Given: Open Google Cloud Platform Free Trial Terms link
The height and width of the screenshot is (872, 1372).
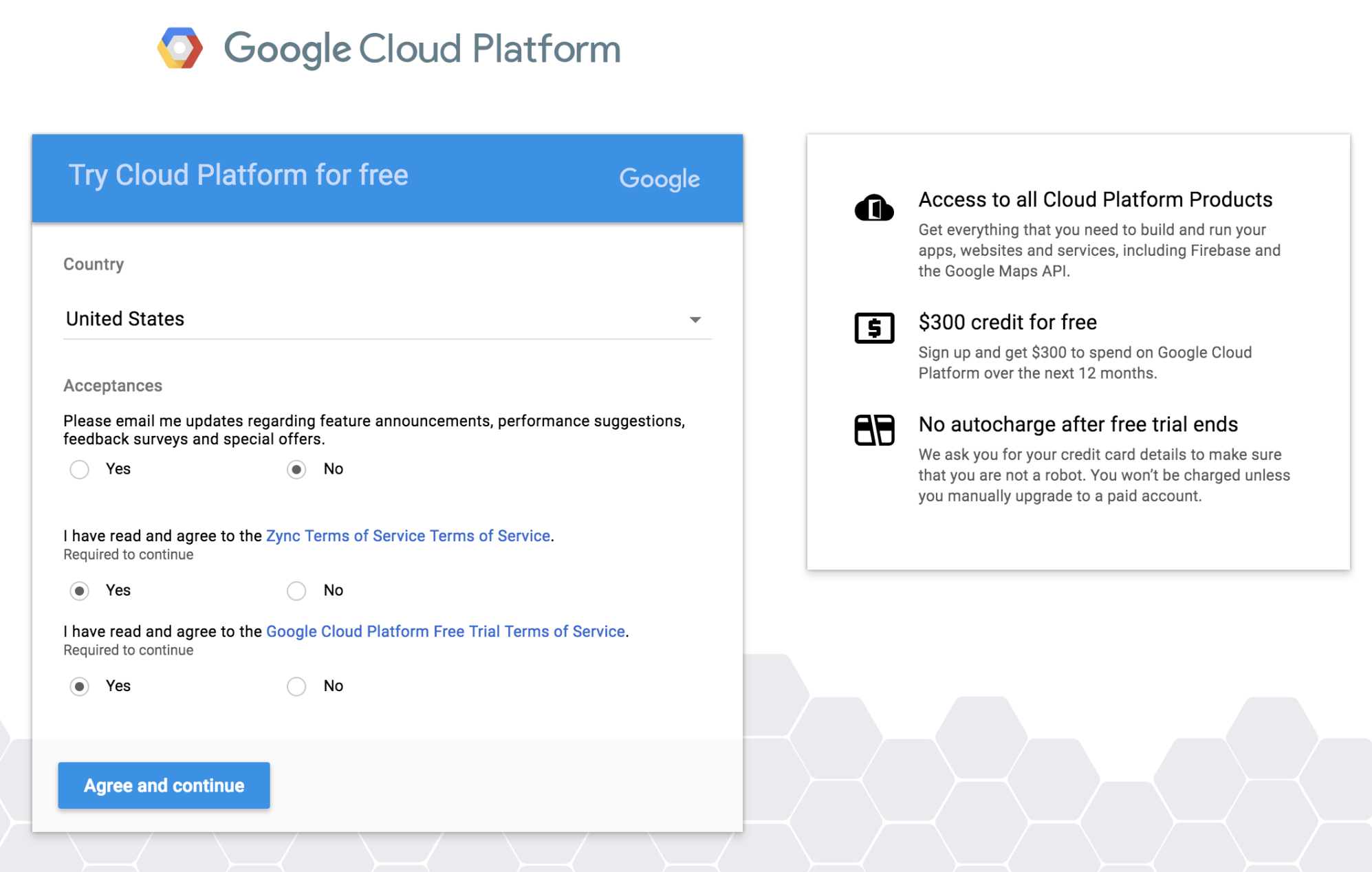Looking at the screenshot, I should point(446,631).
